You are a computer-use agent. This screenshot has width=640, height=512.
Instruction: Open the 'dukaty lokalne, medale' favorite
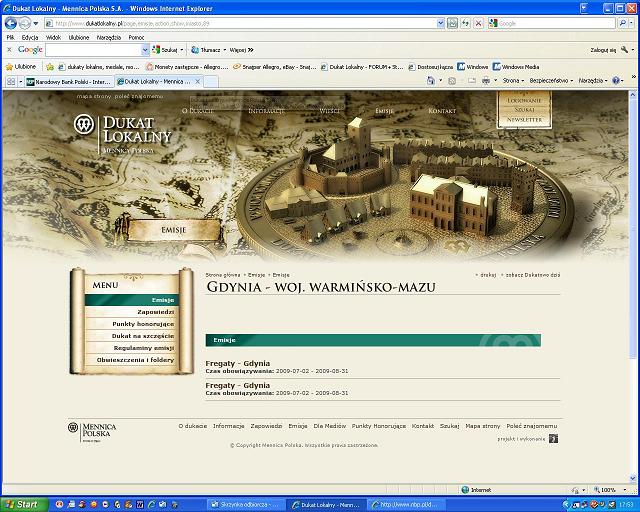tap(98, 67)
